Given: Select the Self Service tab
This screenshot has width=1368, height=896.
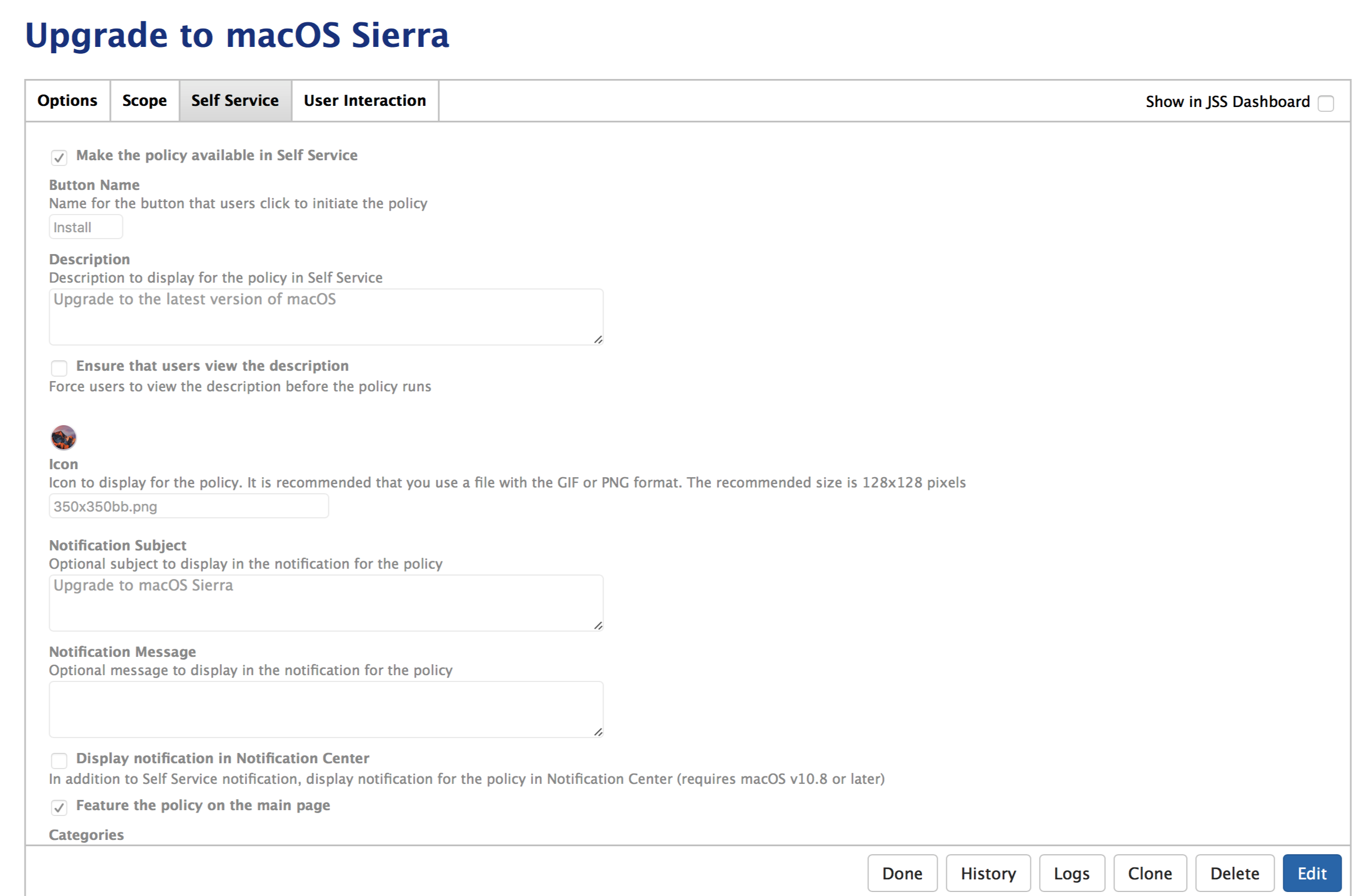Looking at the screenshot, I should pyautogui.click(x=235, y=101).
